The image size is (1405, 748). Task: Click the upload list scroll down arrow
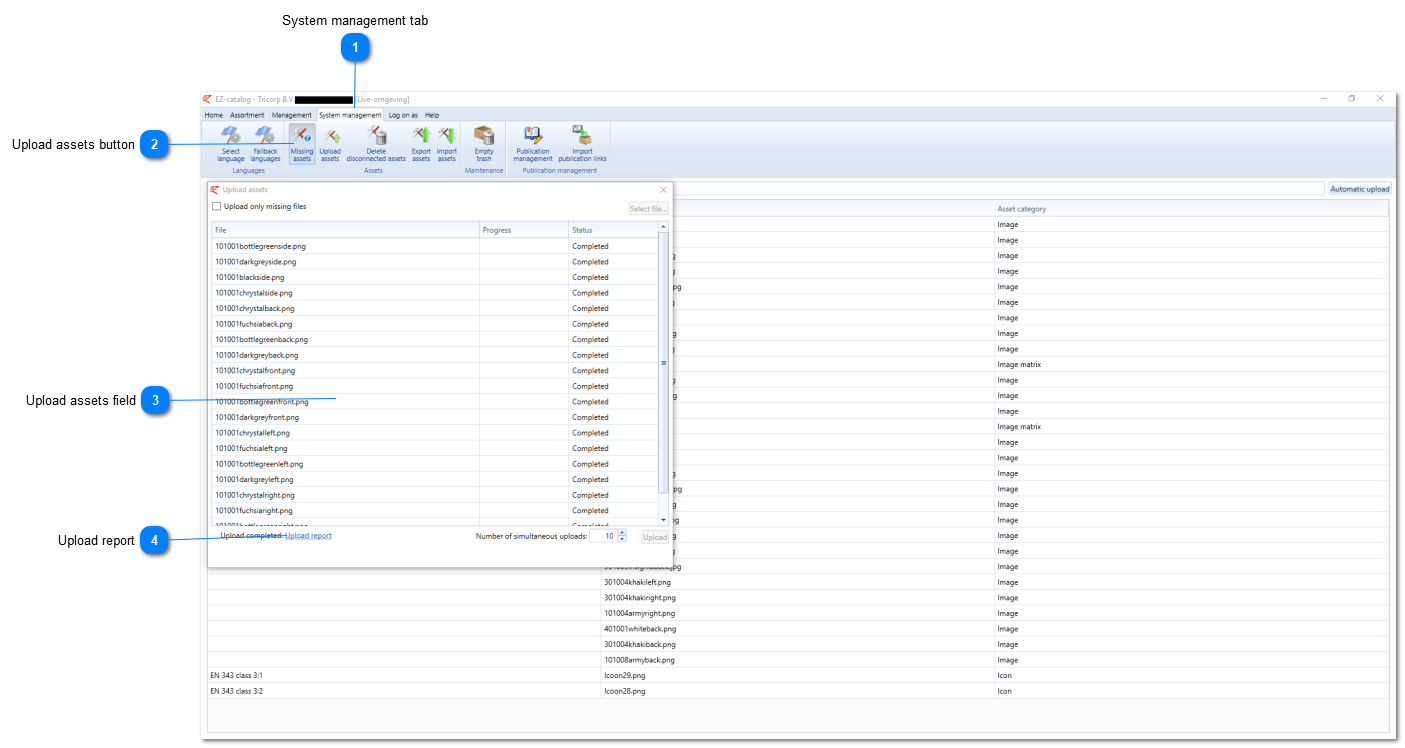tap(663, 520)
